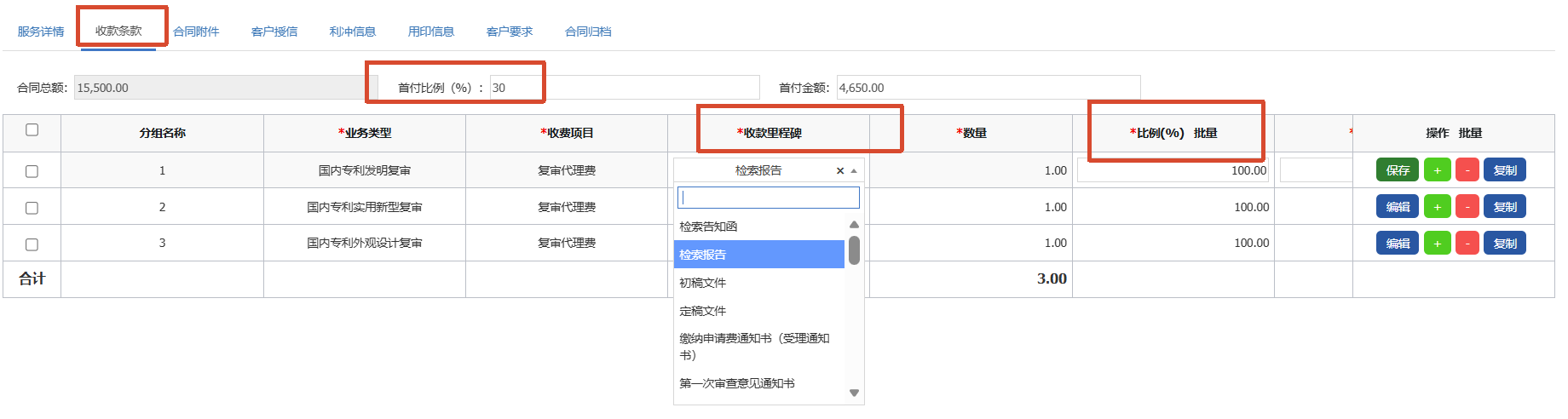1568x419 pixels.
Task: Open the 收款条款 tab
Action: coord(118,31)
